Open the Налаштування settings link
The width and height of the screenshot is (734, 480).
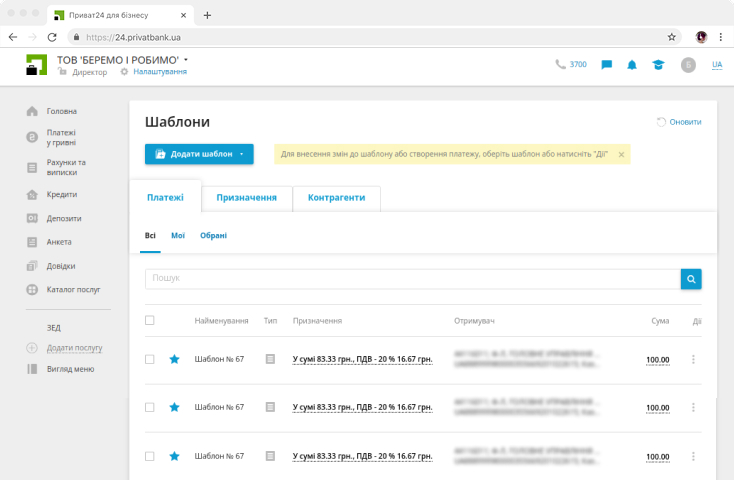pyautogui.click(x=159, y=72)
